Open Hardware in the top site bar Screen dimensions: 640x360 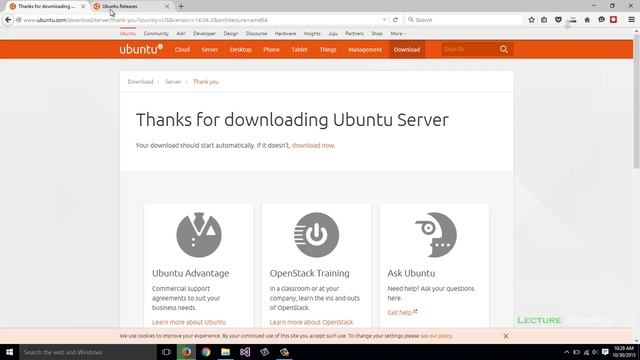click(285, 33)
